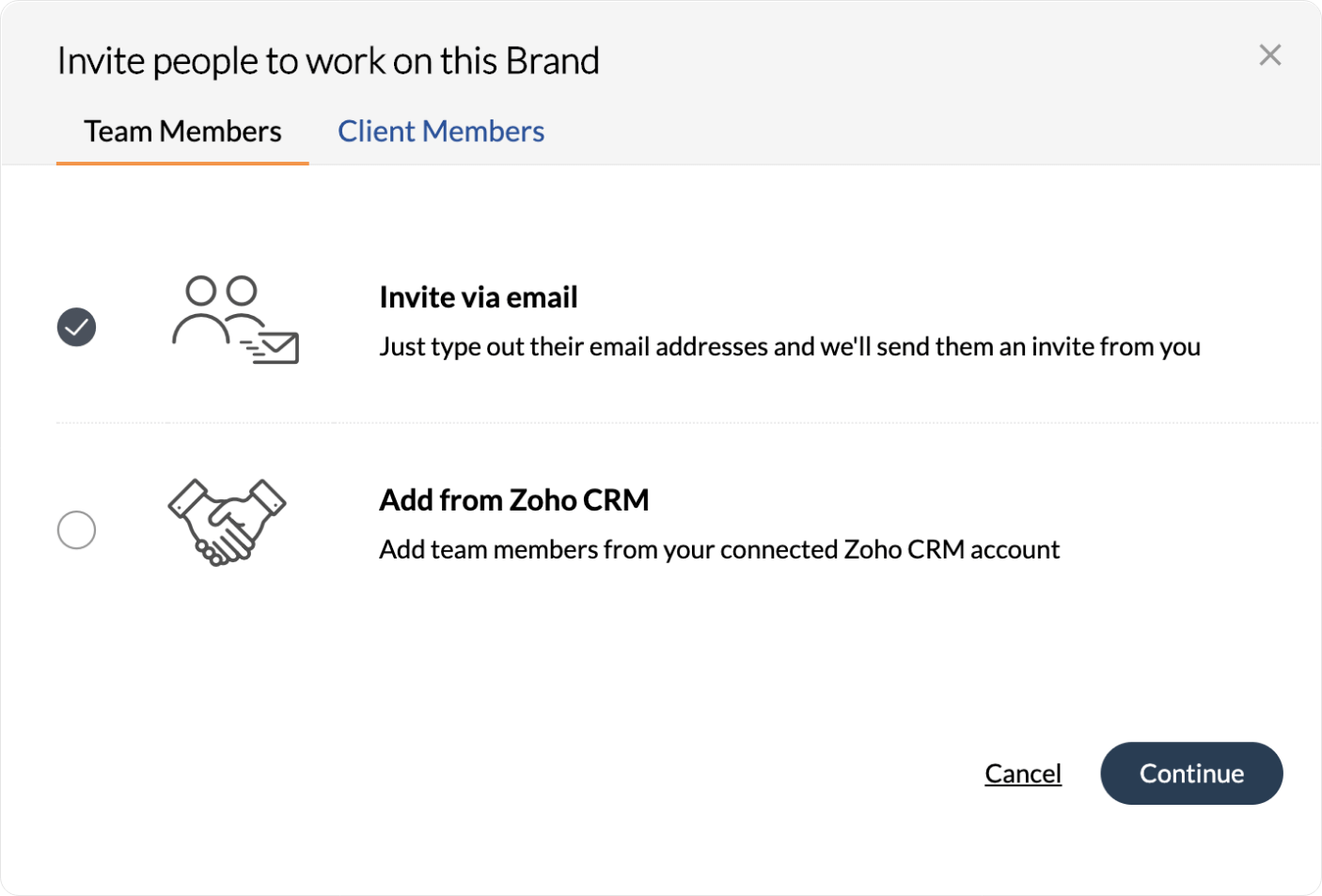Click the Cancel link
The height and width of the screenshot is (896, 1322).
coord(1023,773)
